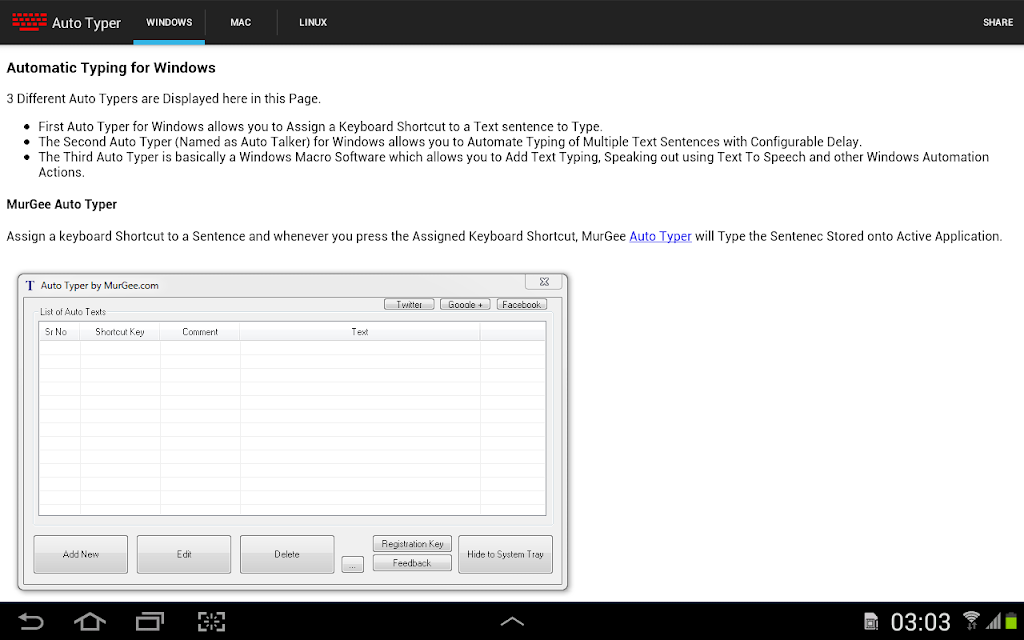Tap the battery status icon
1024x640 pixels.
pyautogui.click(x=1011, y=621)
